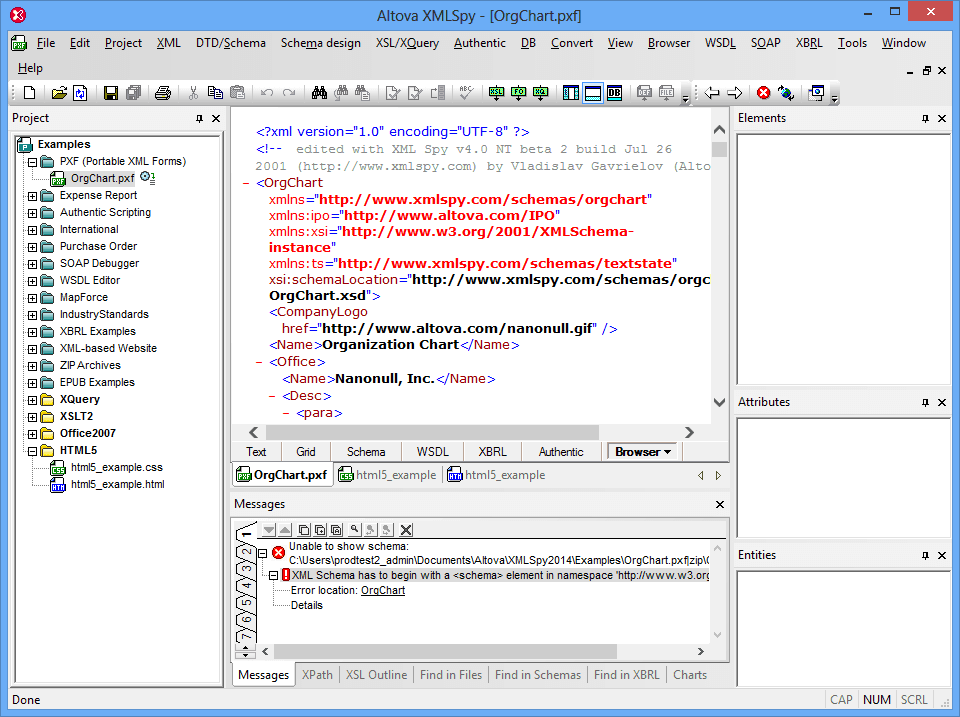Viewport: 960px width, 717px height.
Task: Run XSL-FO transformation toolbar icon
Action: [519, 93]
